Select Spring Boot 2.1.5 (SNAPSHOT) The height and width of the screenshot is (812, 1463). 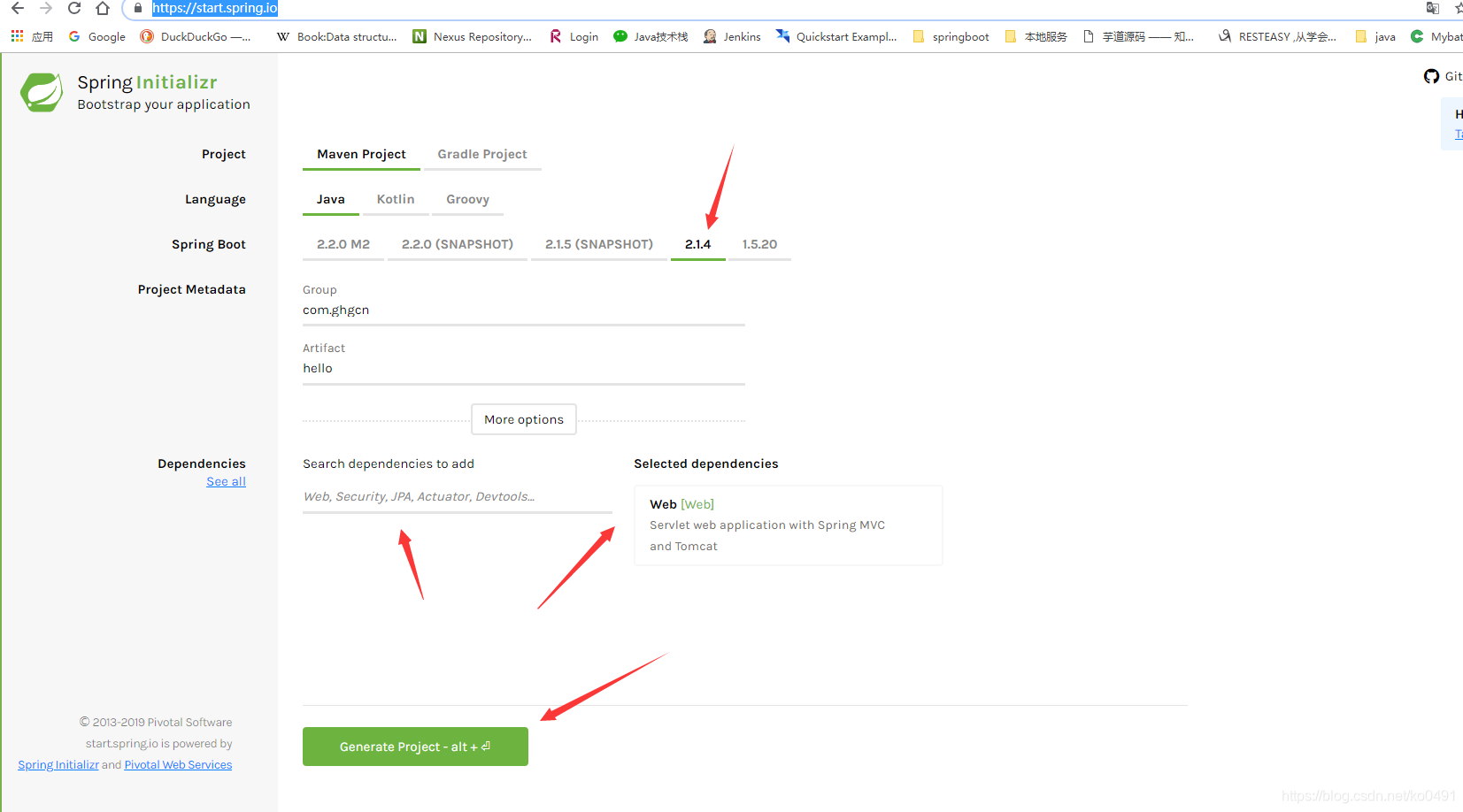point(599,244)
